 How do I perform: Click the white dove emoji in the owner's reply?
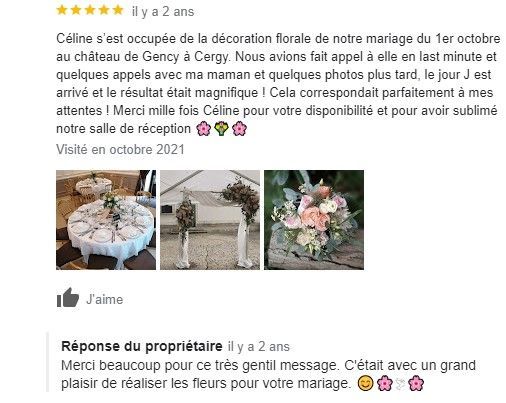point(401,384)
